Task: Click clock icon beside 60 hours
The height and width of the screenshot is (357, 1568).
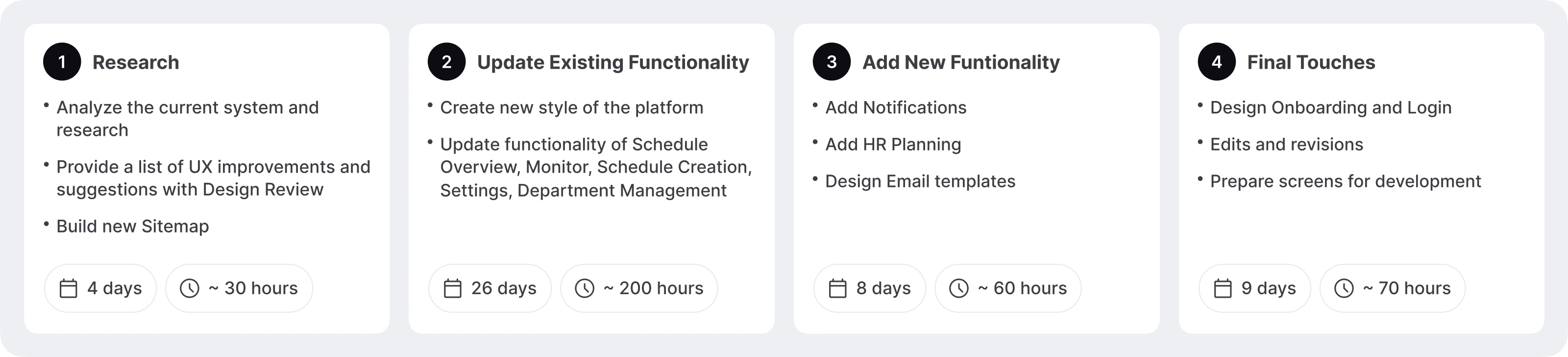Action: (959, 288)
